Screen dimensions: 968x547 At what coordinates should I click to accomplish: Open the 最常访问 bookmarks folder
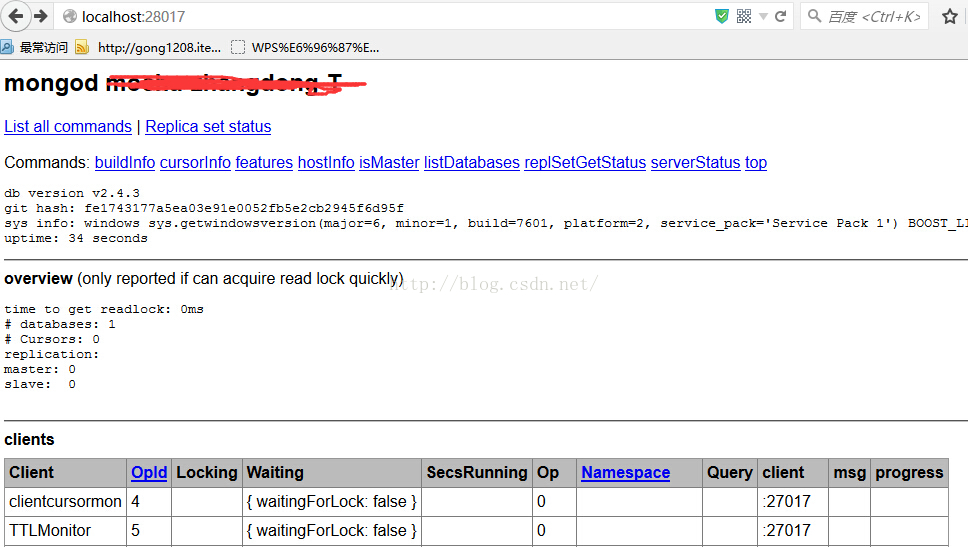click(35, 48)
